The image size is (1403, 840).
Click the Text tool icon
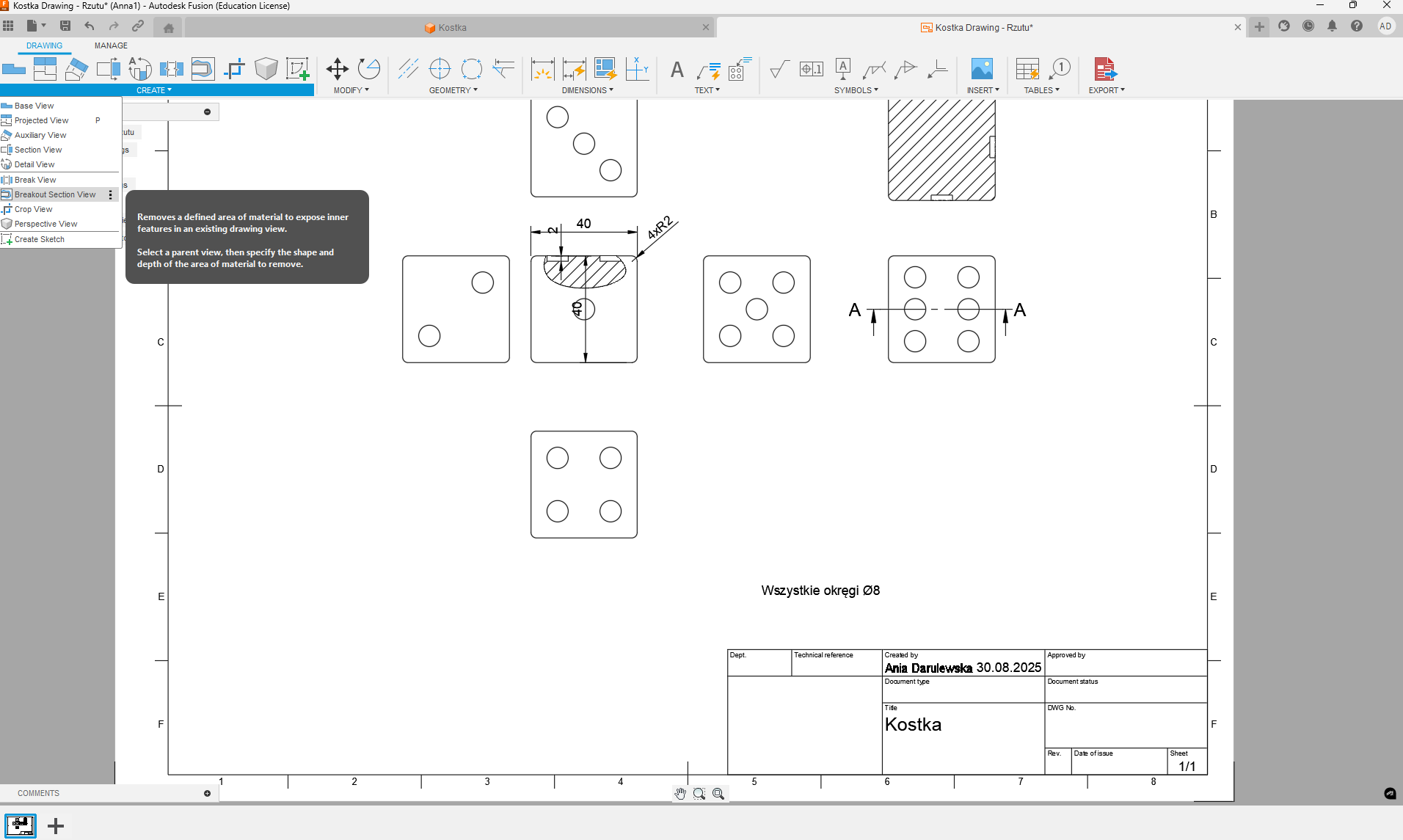[x=677, y=70]
